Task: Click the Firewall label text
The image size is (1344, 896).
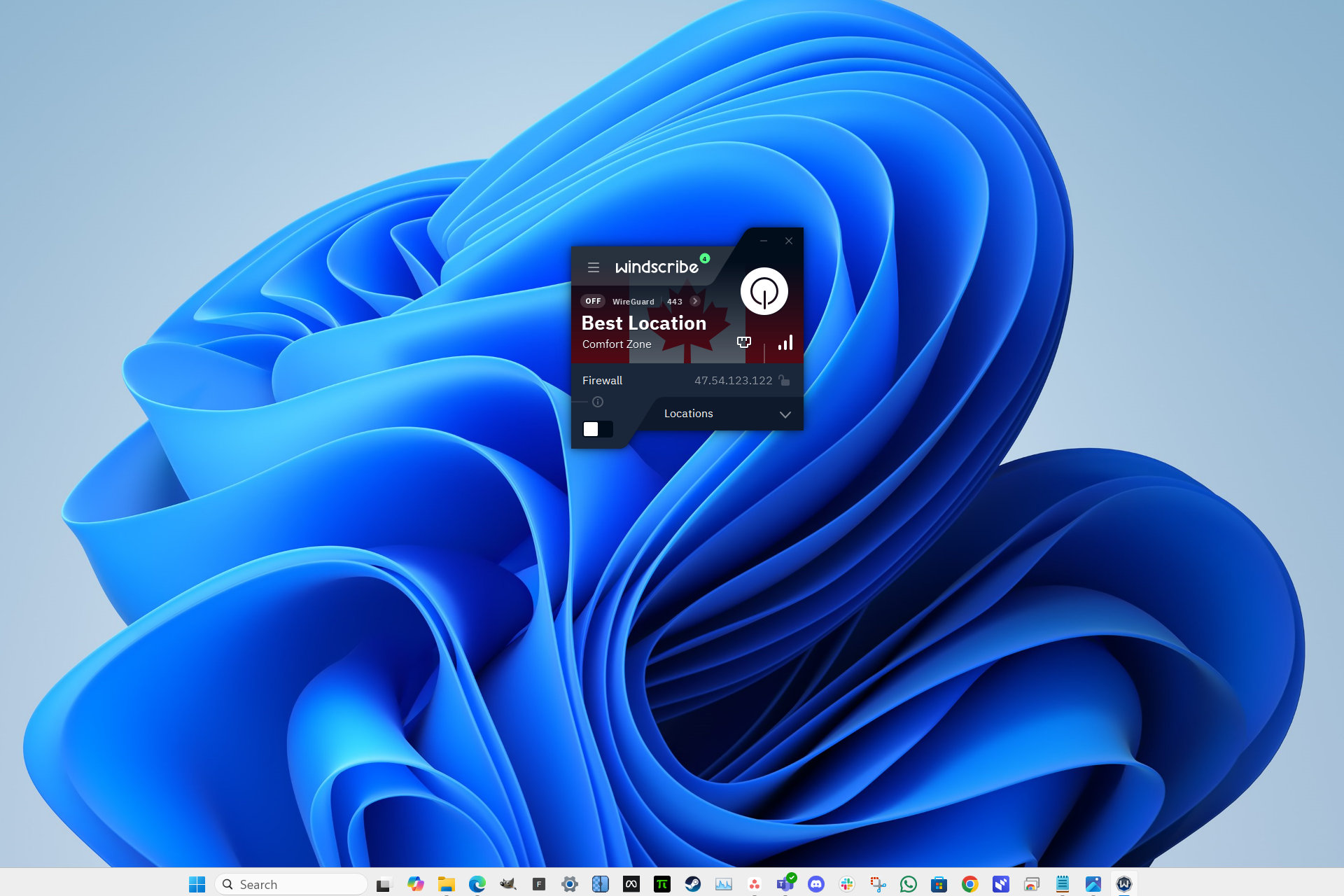Action: [x=602, y=379]
